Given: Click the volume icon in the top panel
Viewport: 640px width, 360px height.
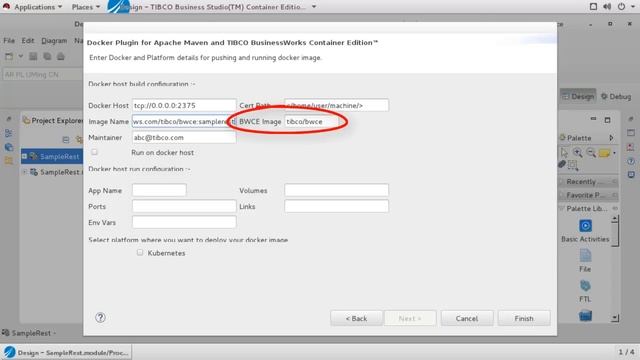Looking at the screenshot, I should (607, 7).
